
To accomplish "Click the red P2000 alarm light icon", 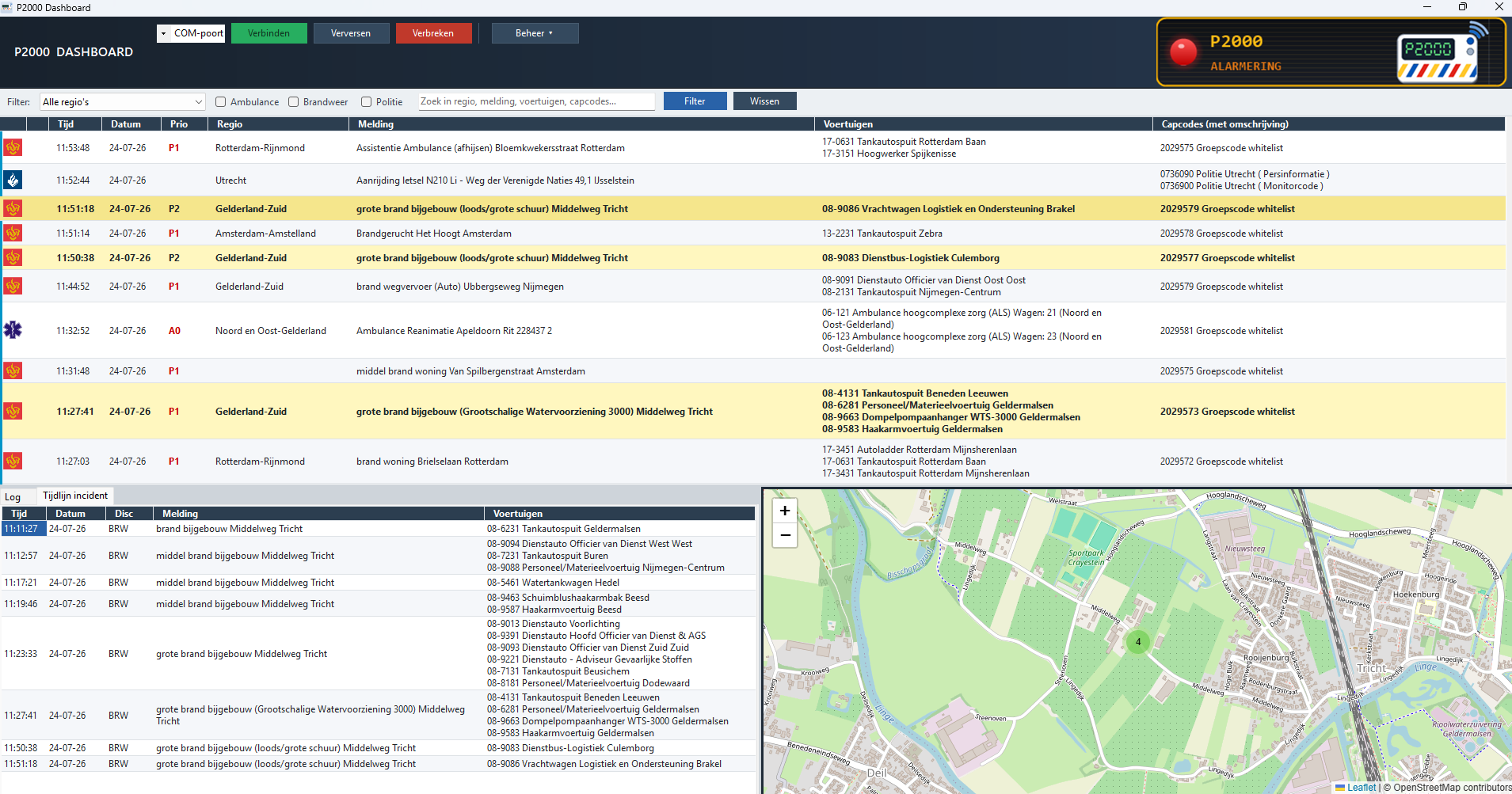I will [x=1183, y=51].
